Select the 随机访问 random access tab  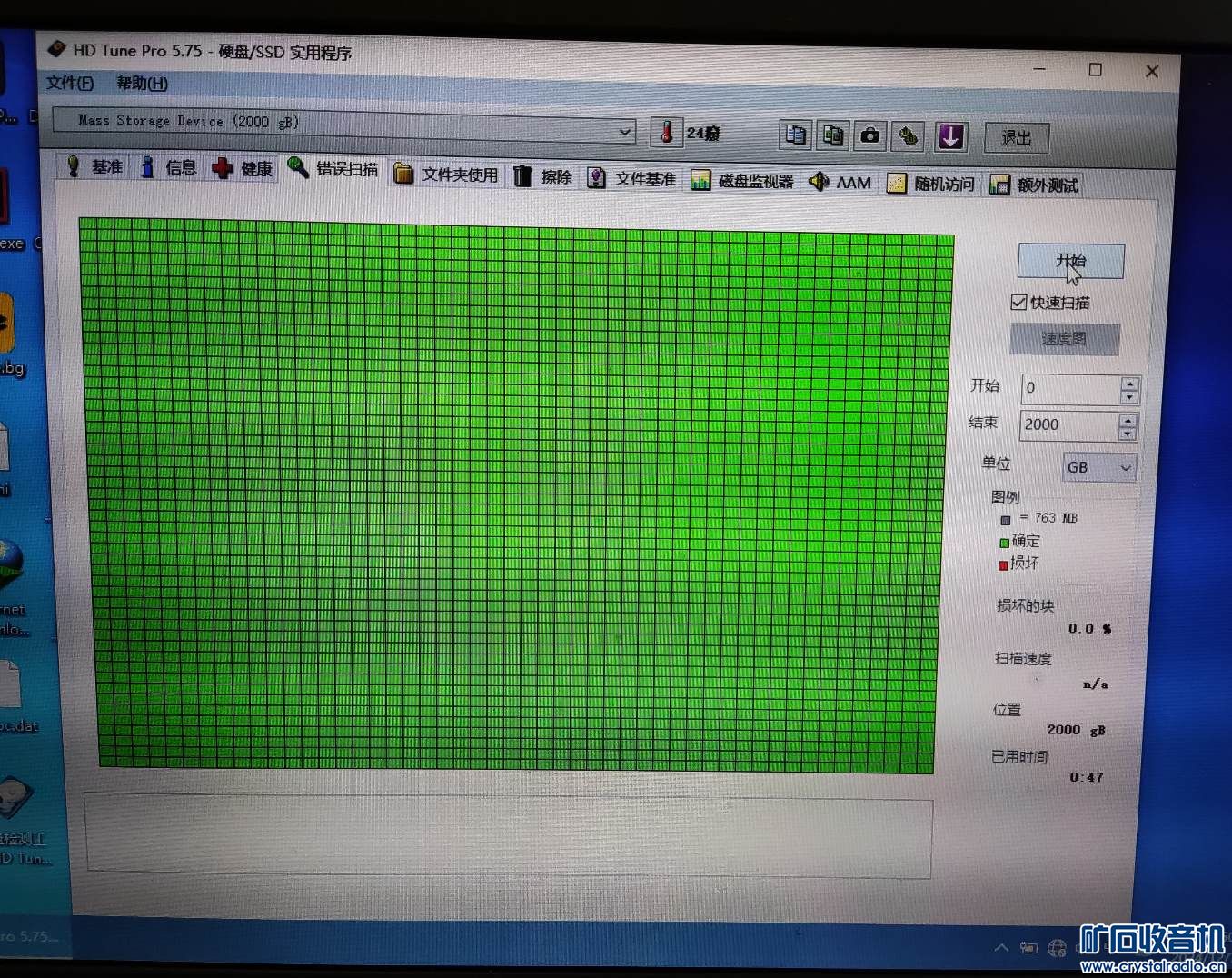pyautogui.click(x=930, y=184)
